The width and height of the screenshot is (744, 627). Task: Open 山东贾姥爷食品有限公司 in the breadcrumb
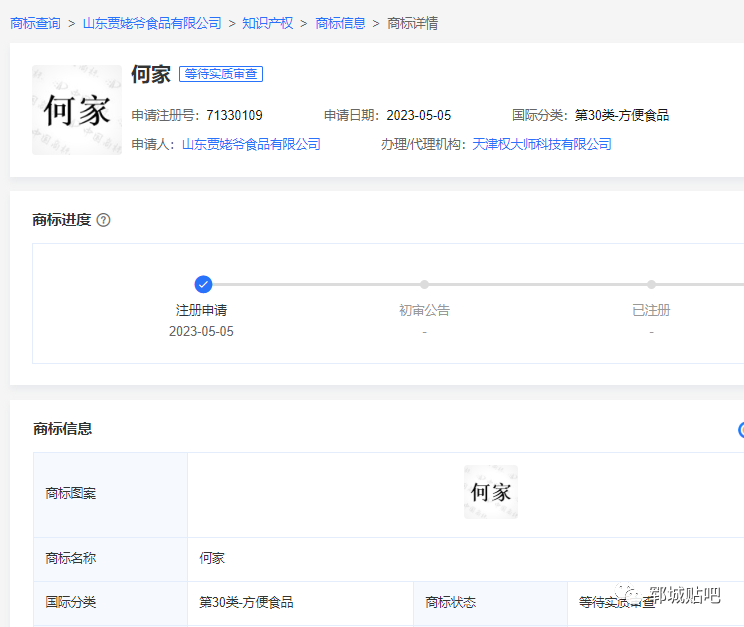coord(152,23)
